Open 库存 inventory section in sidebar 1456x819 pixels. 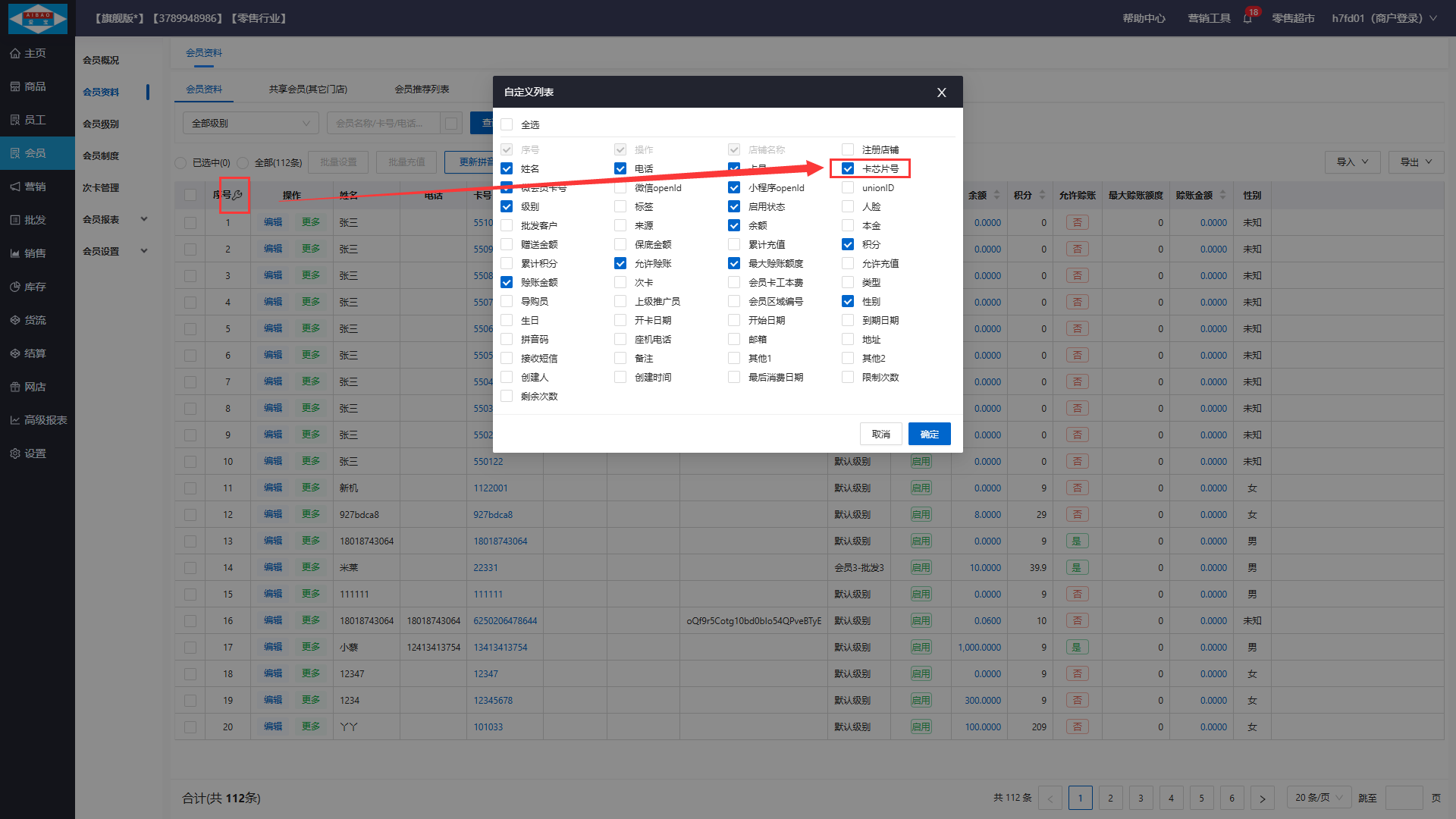click(x=35, y=287)
